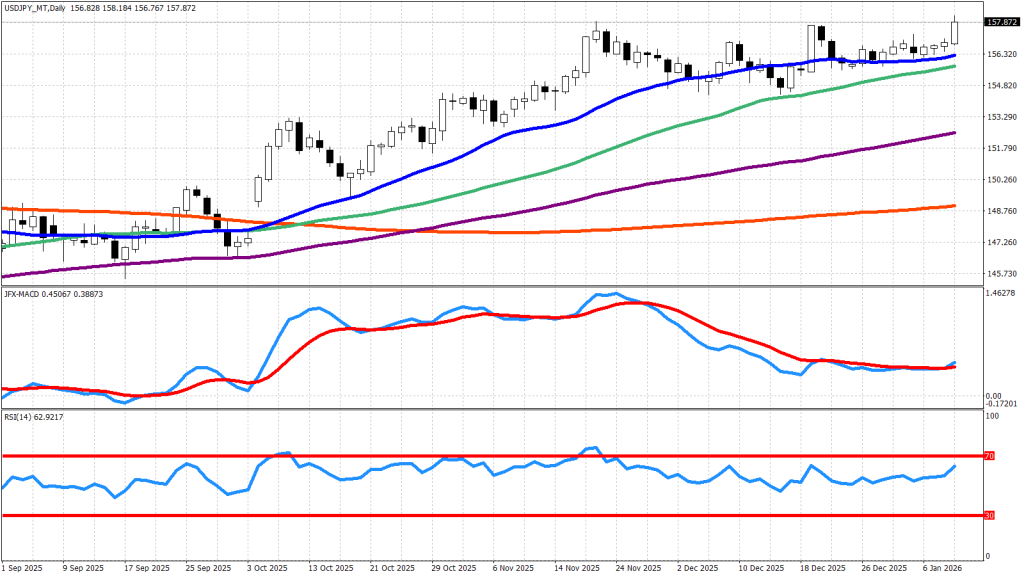Click the red MACD signal line
The width and height of the screenshot is (1024, 576).
point(700,319)
